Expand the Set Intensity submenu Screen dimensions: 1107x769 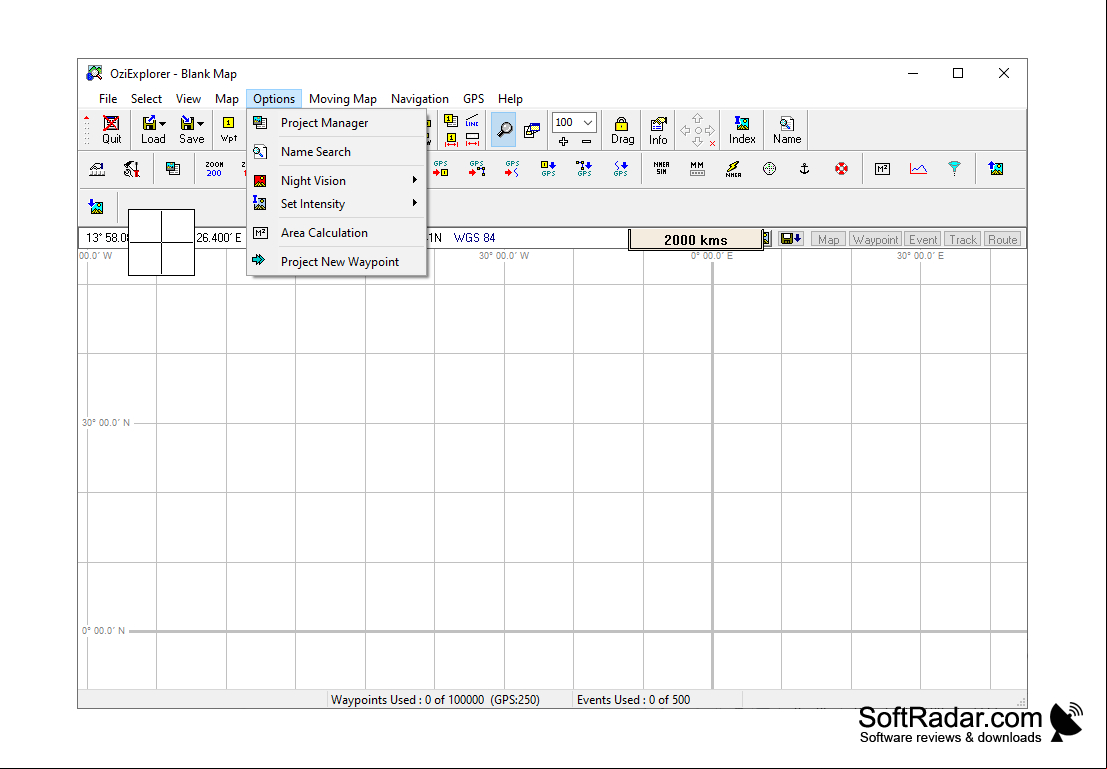click(337, 204)
